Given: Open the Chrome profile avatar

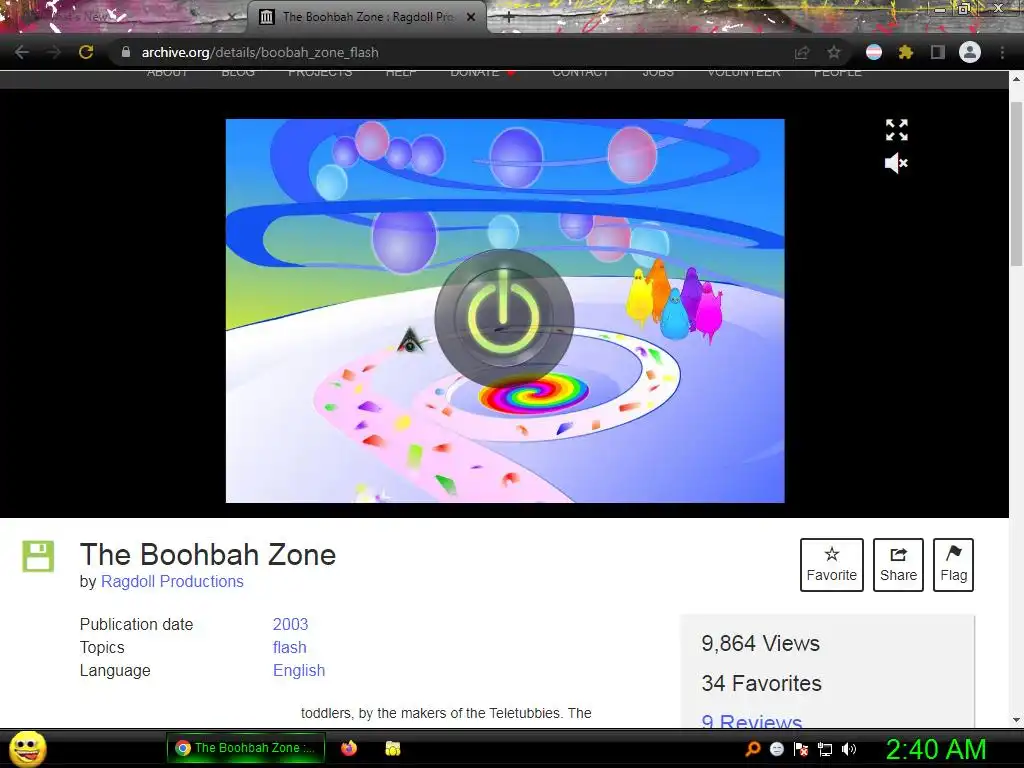Looking at the screenshot, I should (970, 52).
